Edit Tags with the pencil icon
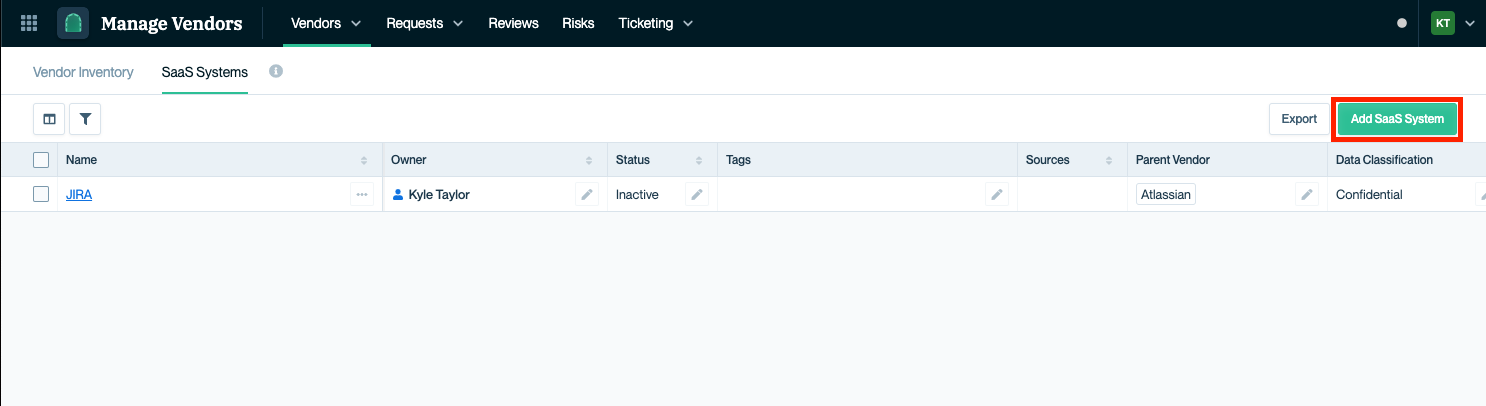Viewport: 1486px width, 406px height. click(x=997, y=195)
